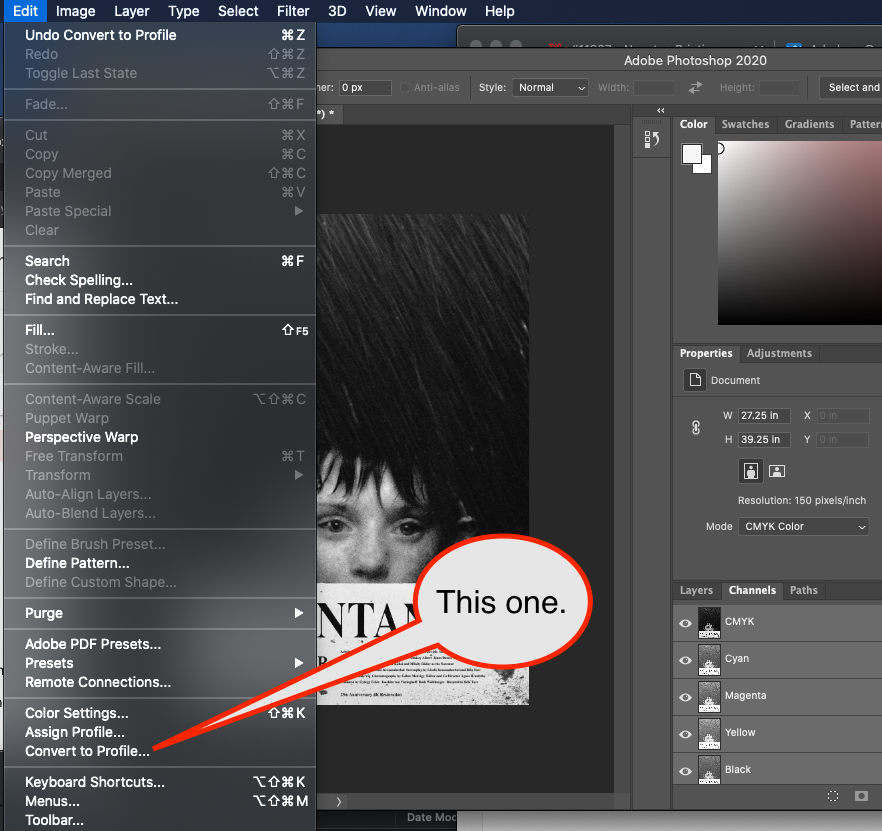Click the swap width and height arrows

coord(696,88)
